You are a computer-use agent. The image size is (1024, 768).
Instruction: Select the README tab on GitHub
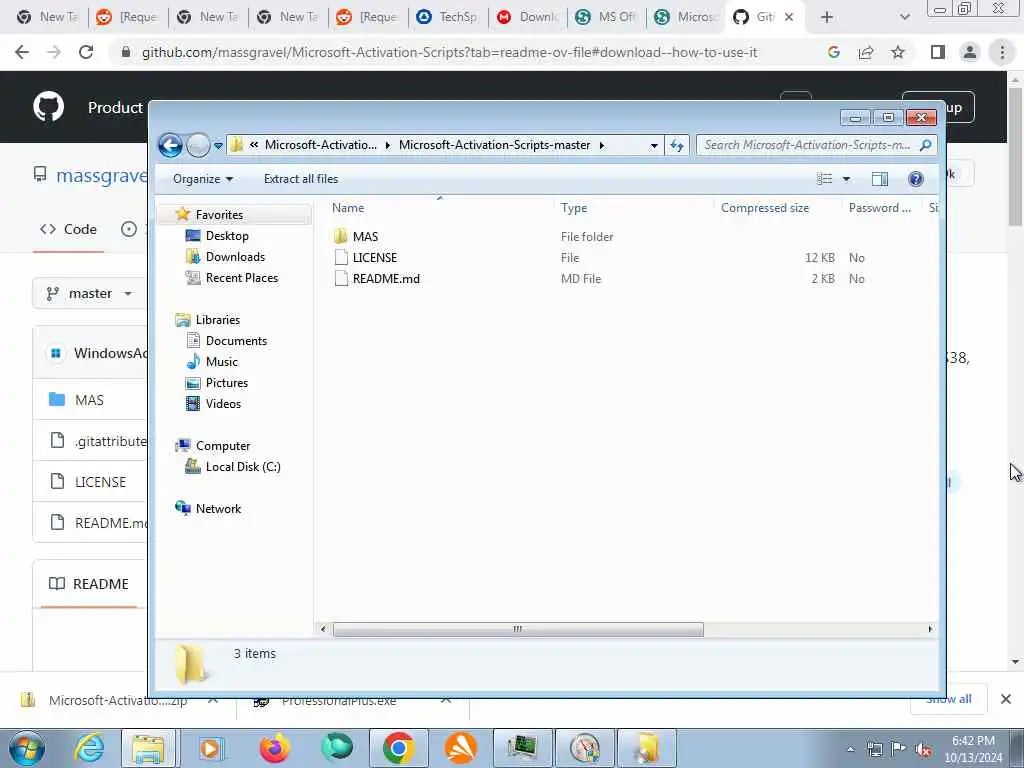point(89,584)
